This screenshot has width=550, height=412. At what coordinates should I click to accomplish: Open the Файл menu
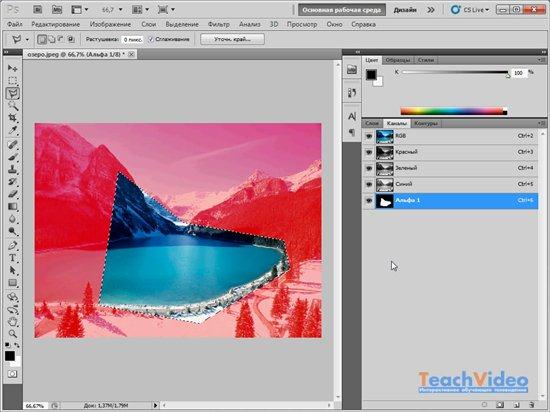click(x=15, y=25)
